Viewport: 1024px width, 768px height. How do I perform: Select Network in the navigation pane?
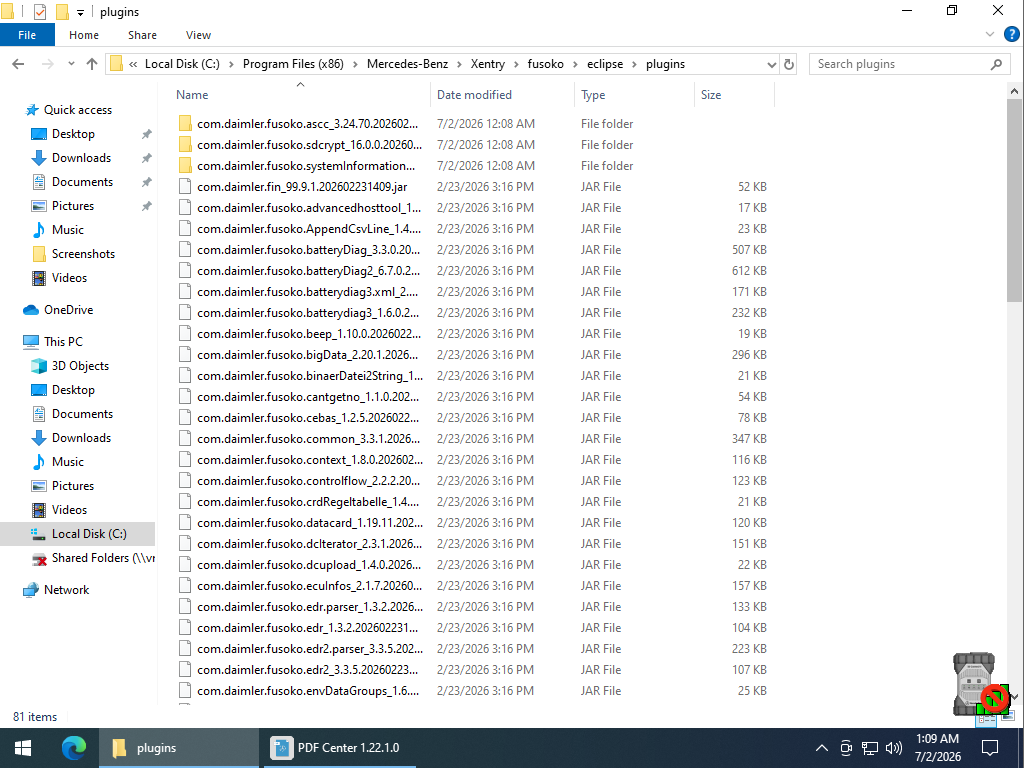tap(66, 590)
